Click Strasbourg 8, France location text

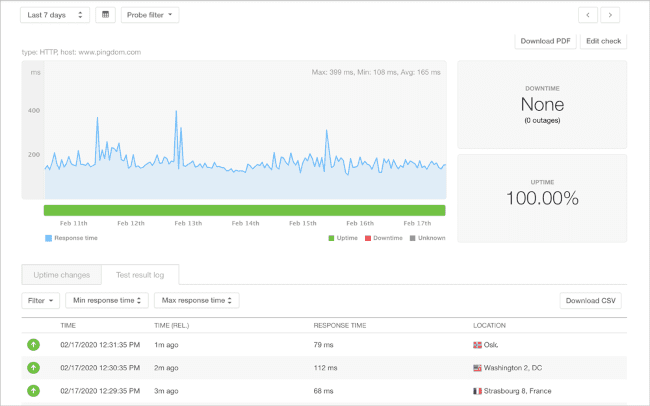click(x=517, y=391)
